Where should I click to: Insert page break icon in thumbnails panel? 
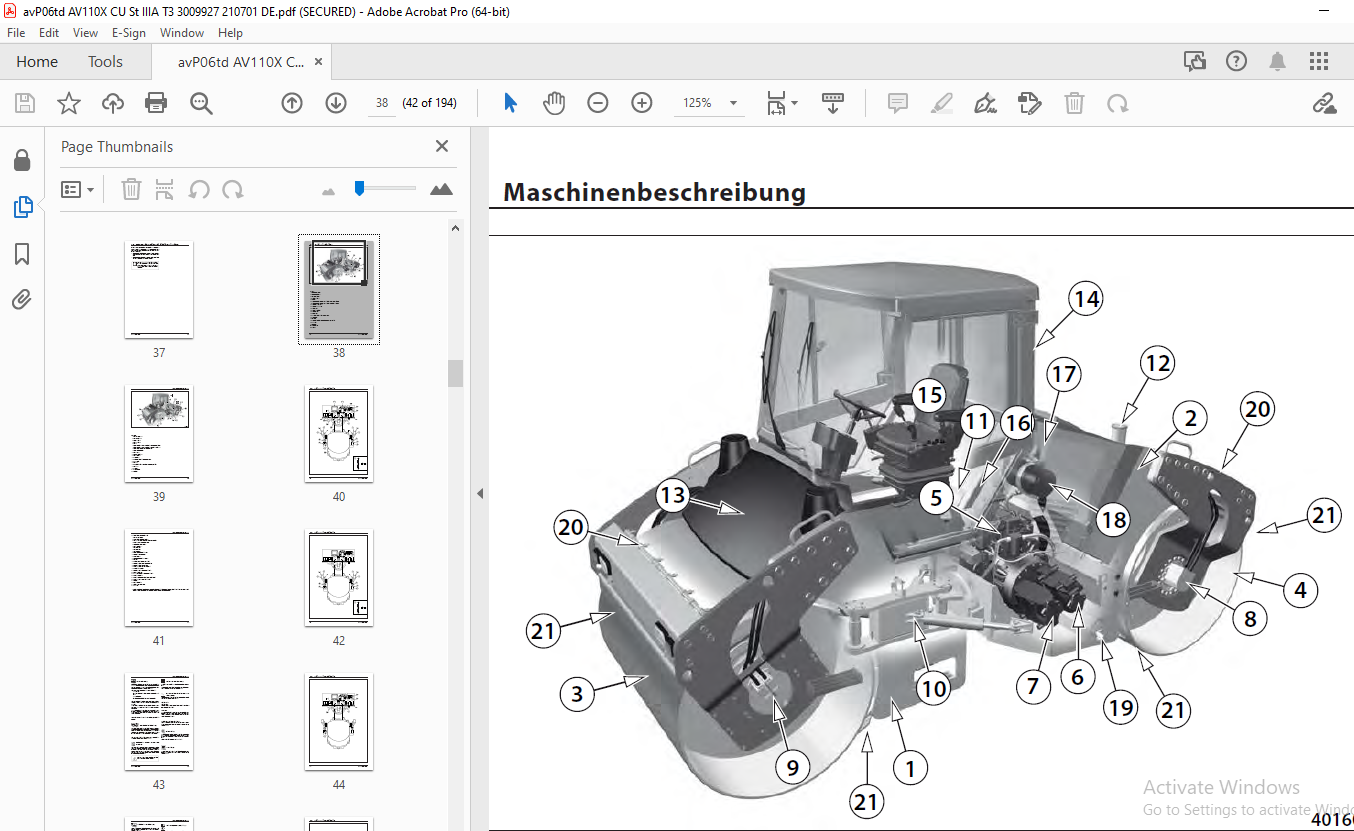pos(165,189)
